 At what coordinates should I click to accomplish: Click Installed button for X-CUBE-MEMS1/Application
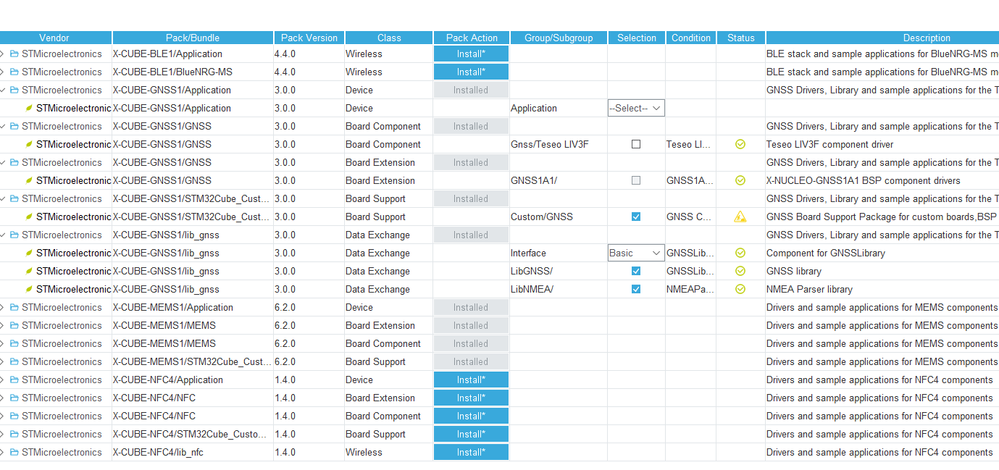pyautogui.click(x=471, y=308)
